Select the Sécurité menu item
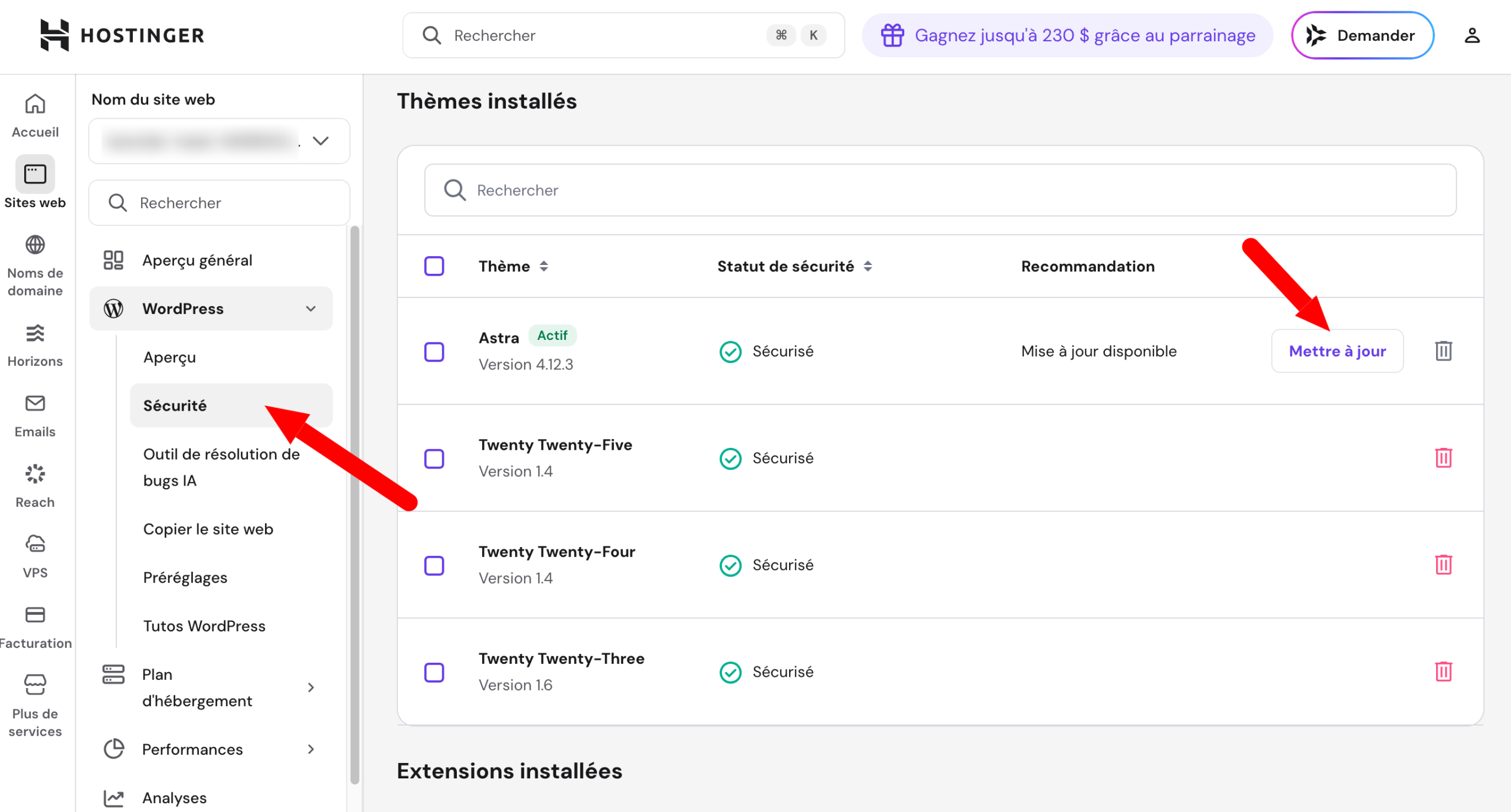Image resolution: width=1511 pixels, height=812 pixels. point(231,406)
